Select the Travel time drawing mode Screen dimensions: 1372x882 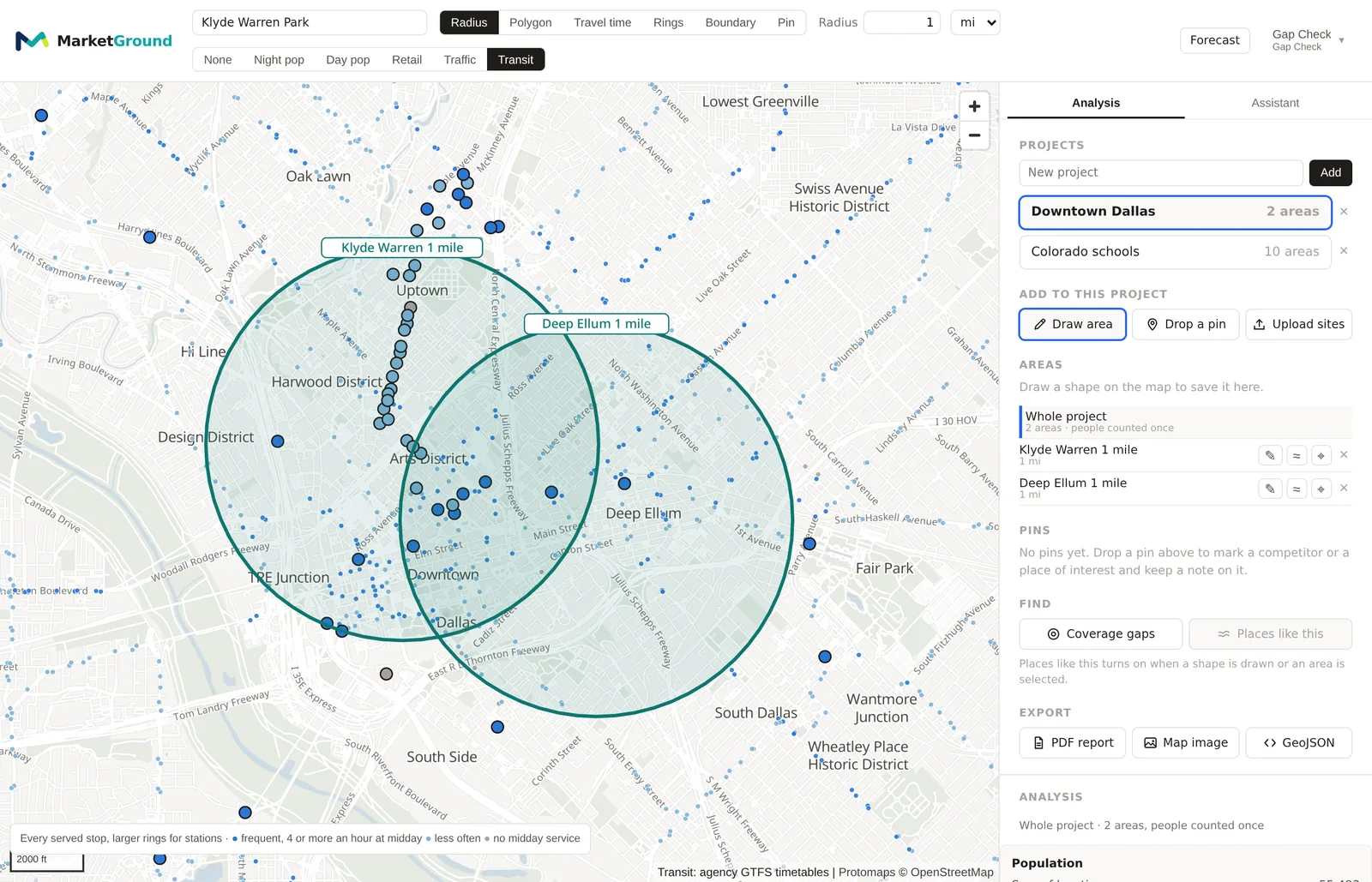point(602,22)
